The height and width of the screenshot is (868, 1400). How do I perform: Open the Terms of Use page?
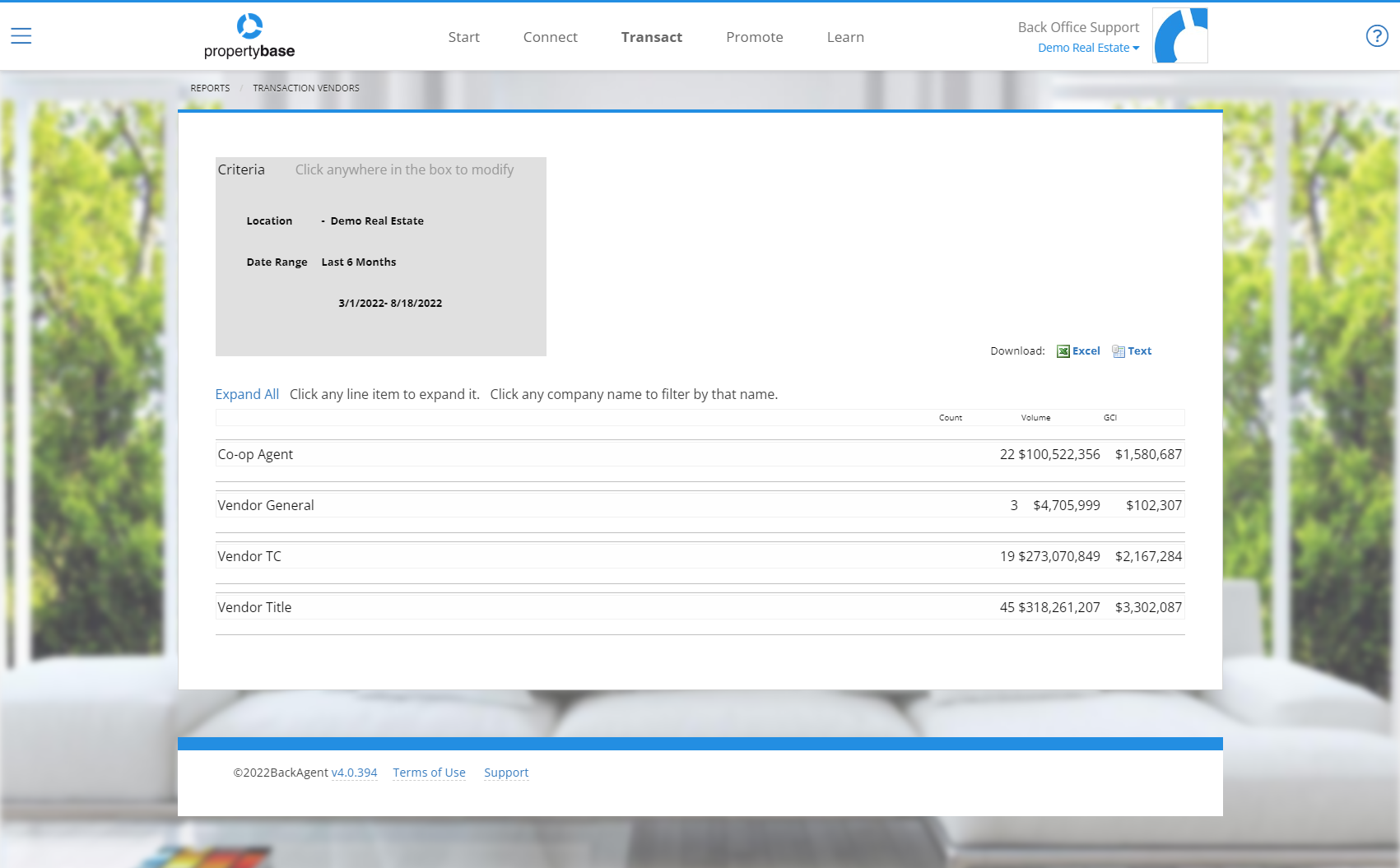[x=429, y=772]
